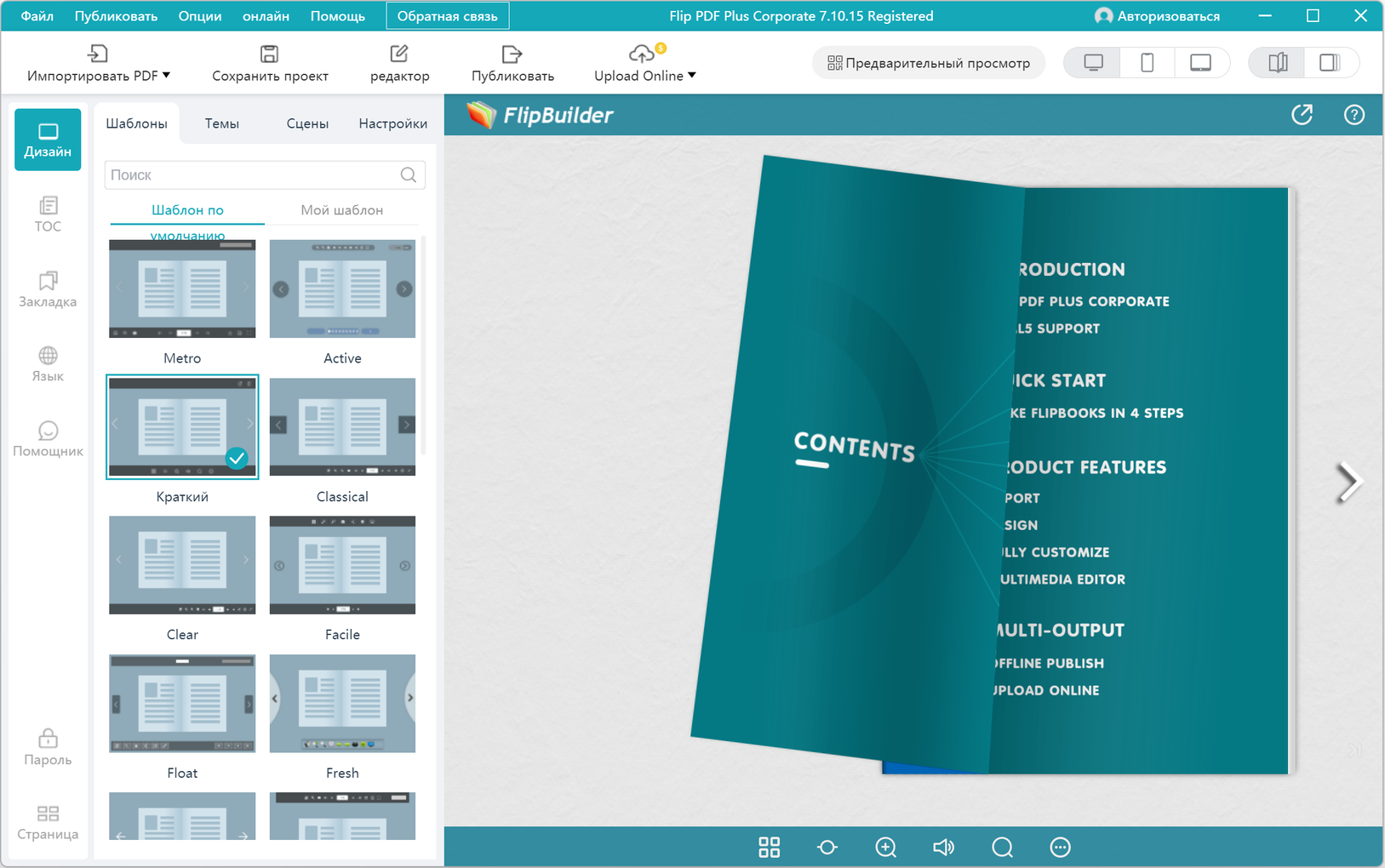
Task: Choose the Classical template thumbnail
Action: click(342, 427)
